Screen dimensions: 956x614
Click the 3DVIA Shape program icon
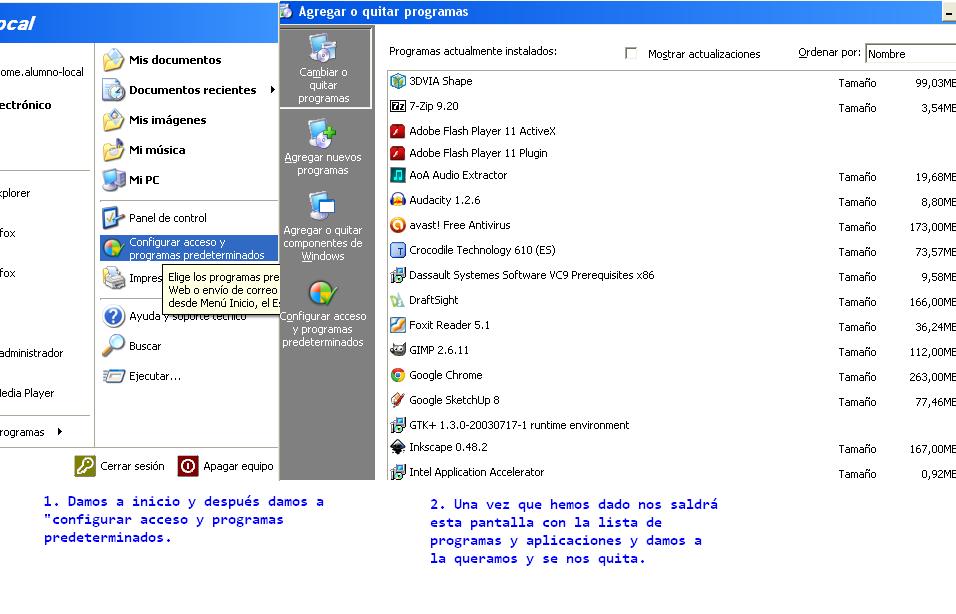pyautogui.click(x=398, y=80)
